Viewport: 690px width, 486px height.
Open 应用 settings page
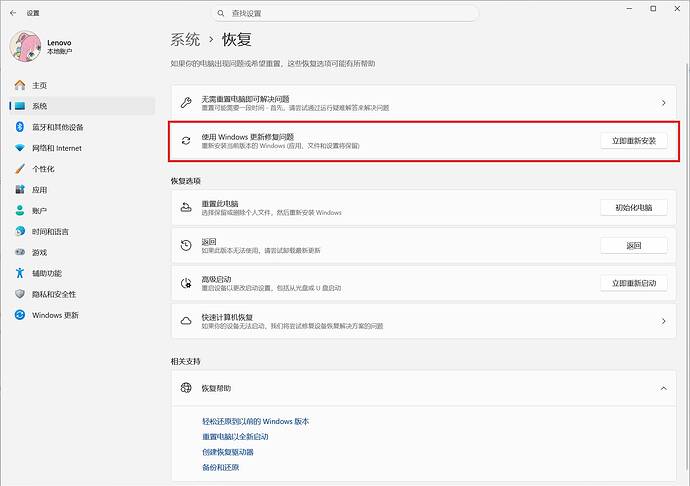click(82, 190)
